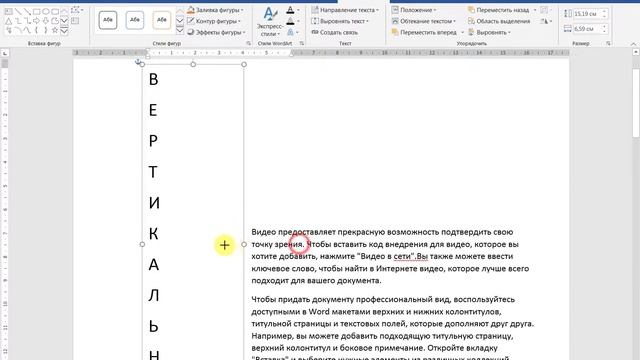Screen dimensions: 640x360
Task: Click the text fill color icon
Action: 290,10
